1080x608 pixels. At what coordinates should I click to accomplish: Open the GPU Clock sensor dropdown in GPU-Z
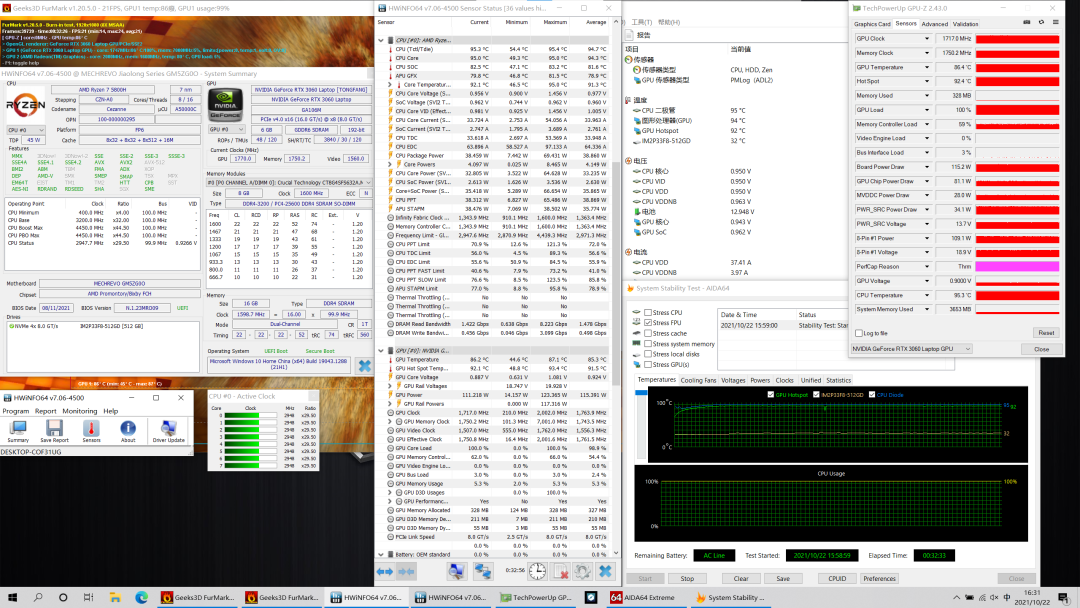[926, 39]
